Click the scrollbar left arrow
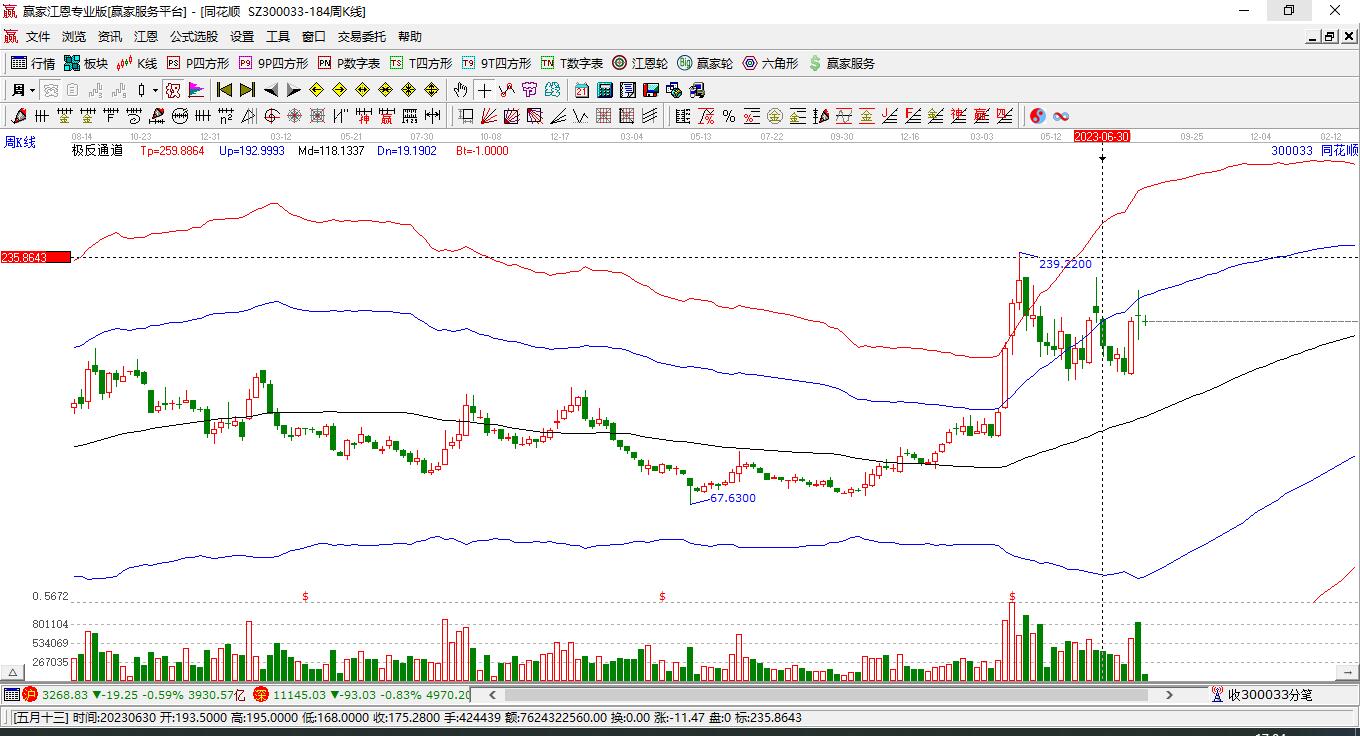Viewport: 1360px width, 736px height. [492, 695]
